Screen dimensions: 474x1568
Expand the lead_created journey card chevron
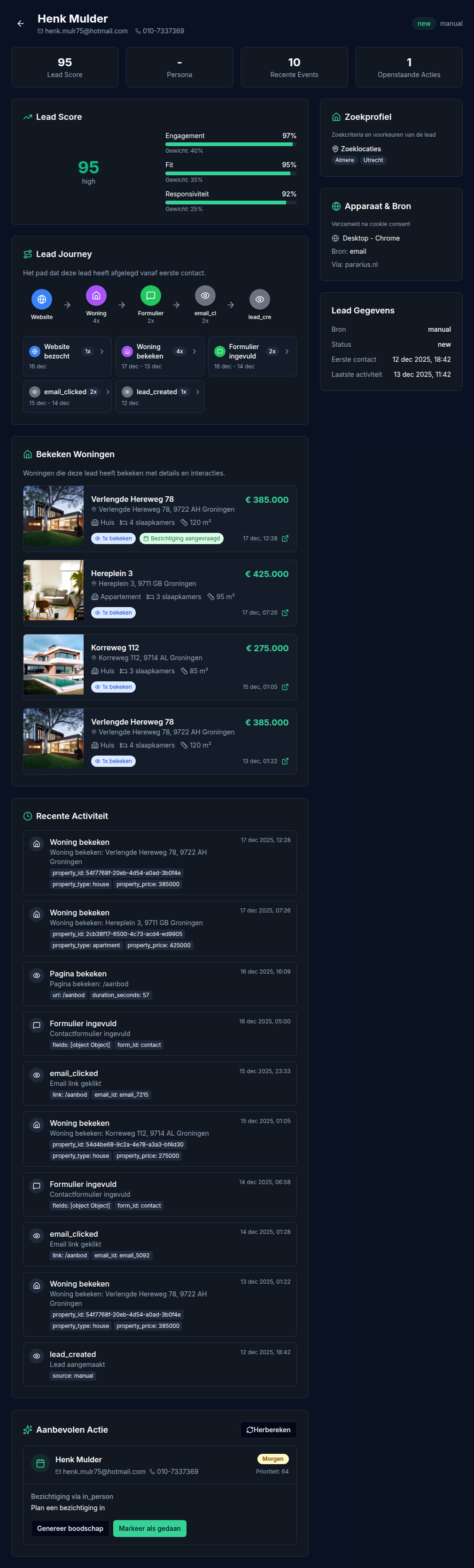pos(197,392)
